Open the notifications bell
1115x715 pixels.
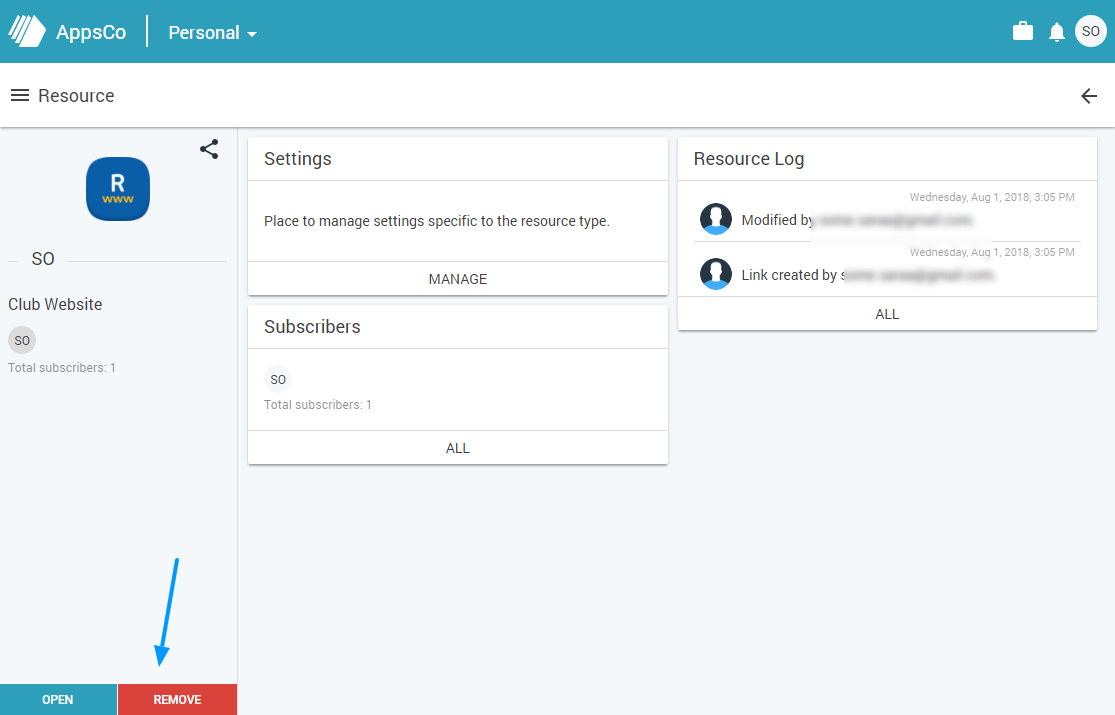pyautogui.click(x=1057, y=32)
